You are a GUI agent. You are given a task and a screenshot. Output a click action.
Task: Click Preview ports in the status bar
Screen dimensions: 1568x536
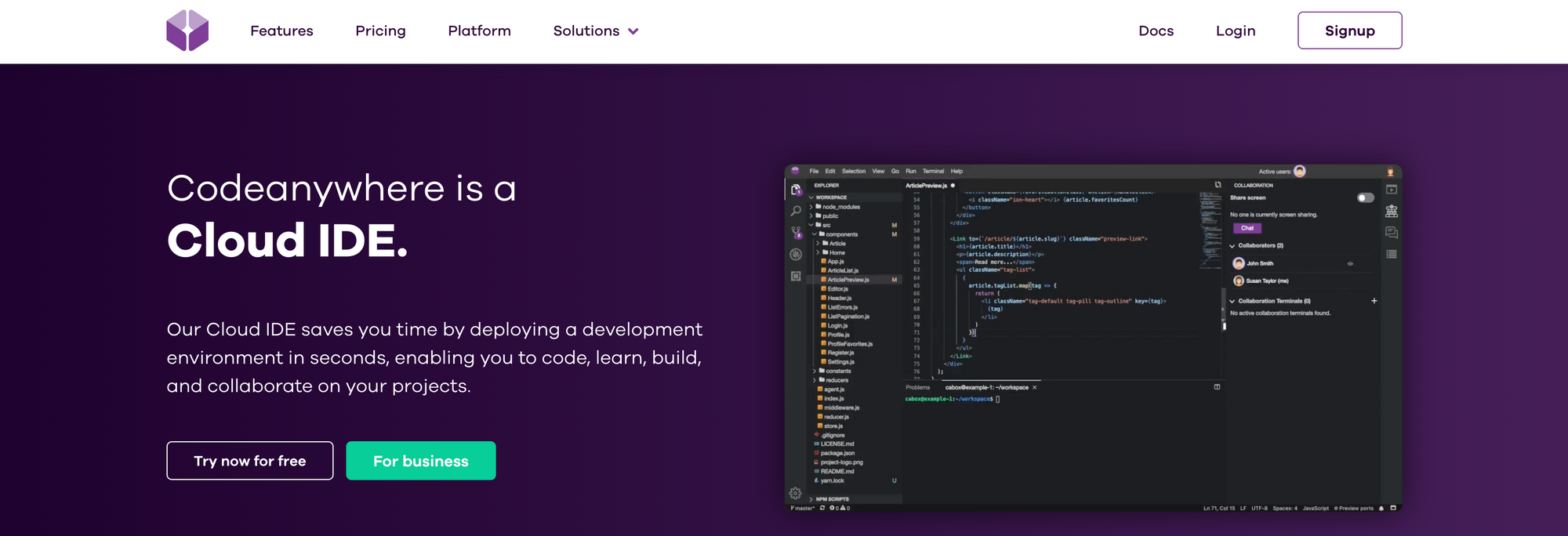[x=1354, y=508]
